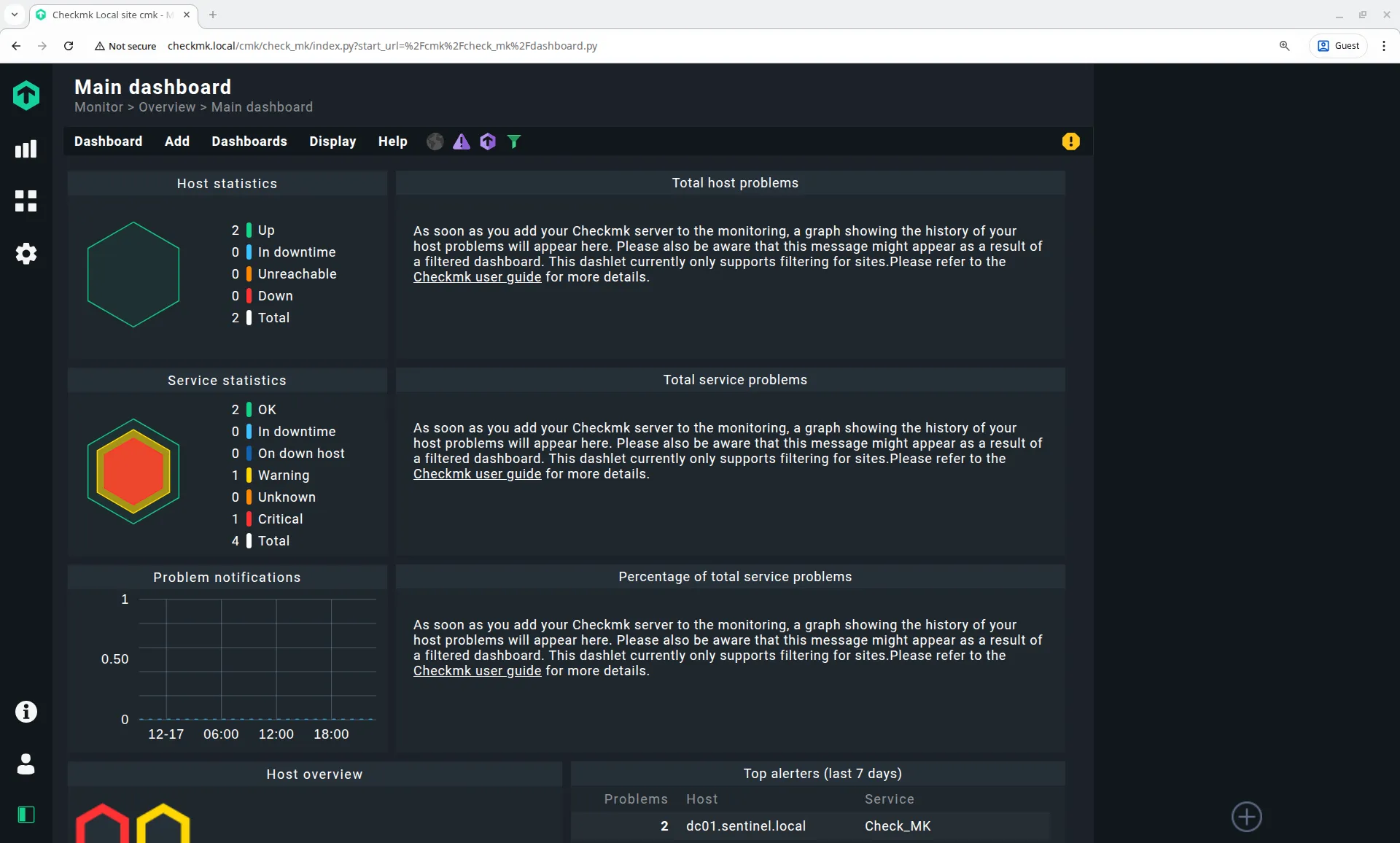Click dc01.sentinel.local host link

745,826
